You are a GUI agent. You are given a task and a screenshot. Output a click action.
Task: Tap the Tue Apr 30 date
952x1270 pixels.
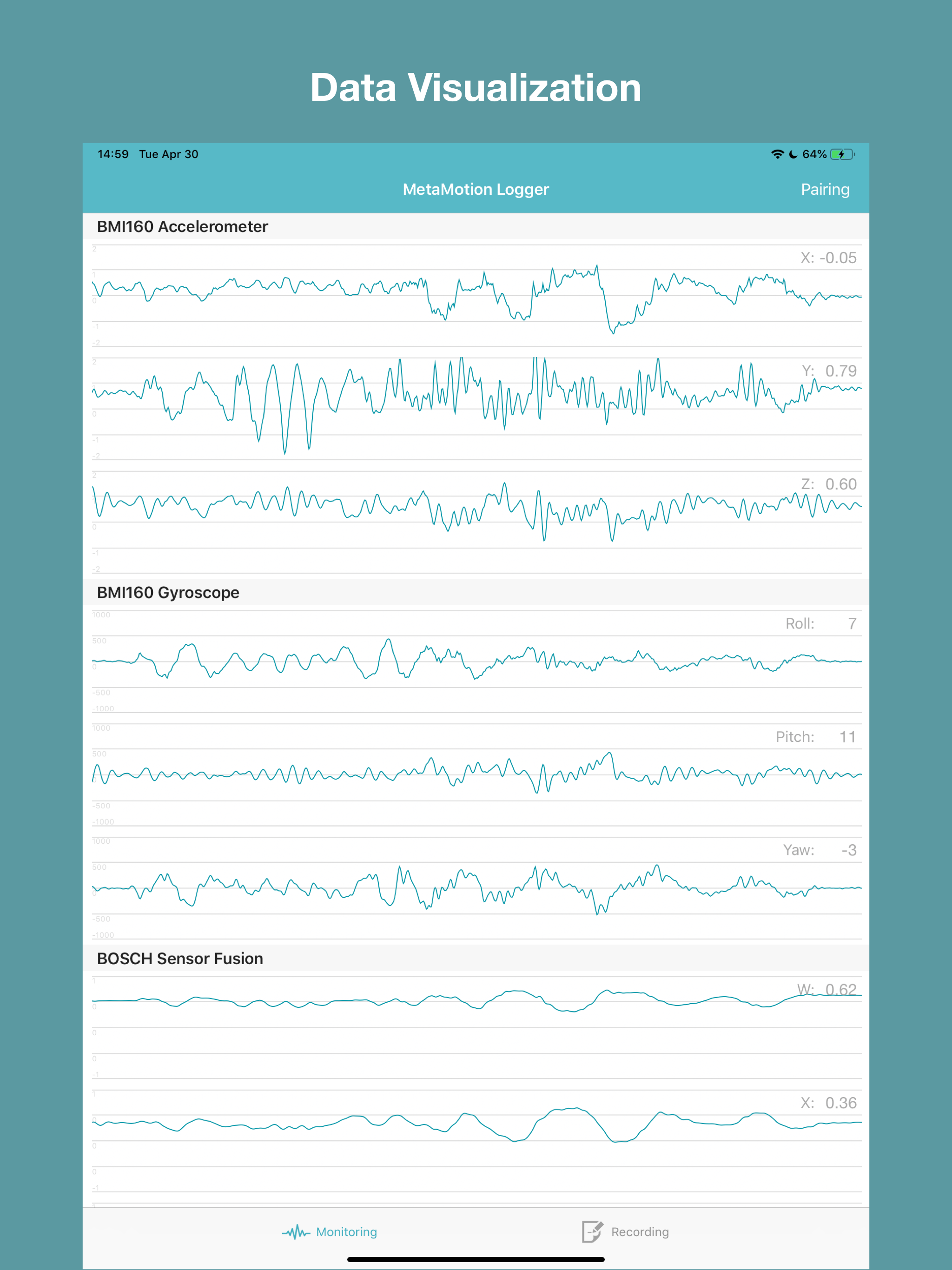click(169, 154)
